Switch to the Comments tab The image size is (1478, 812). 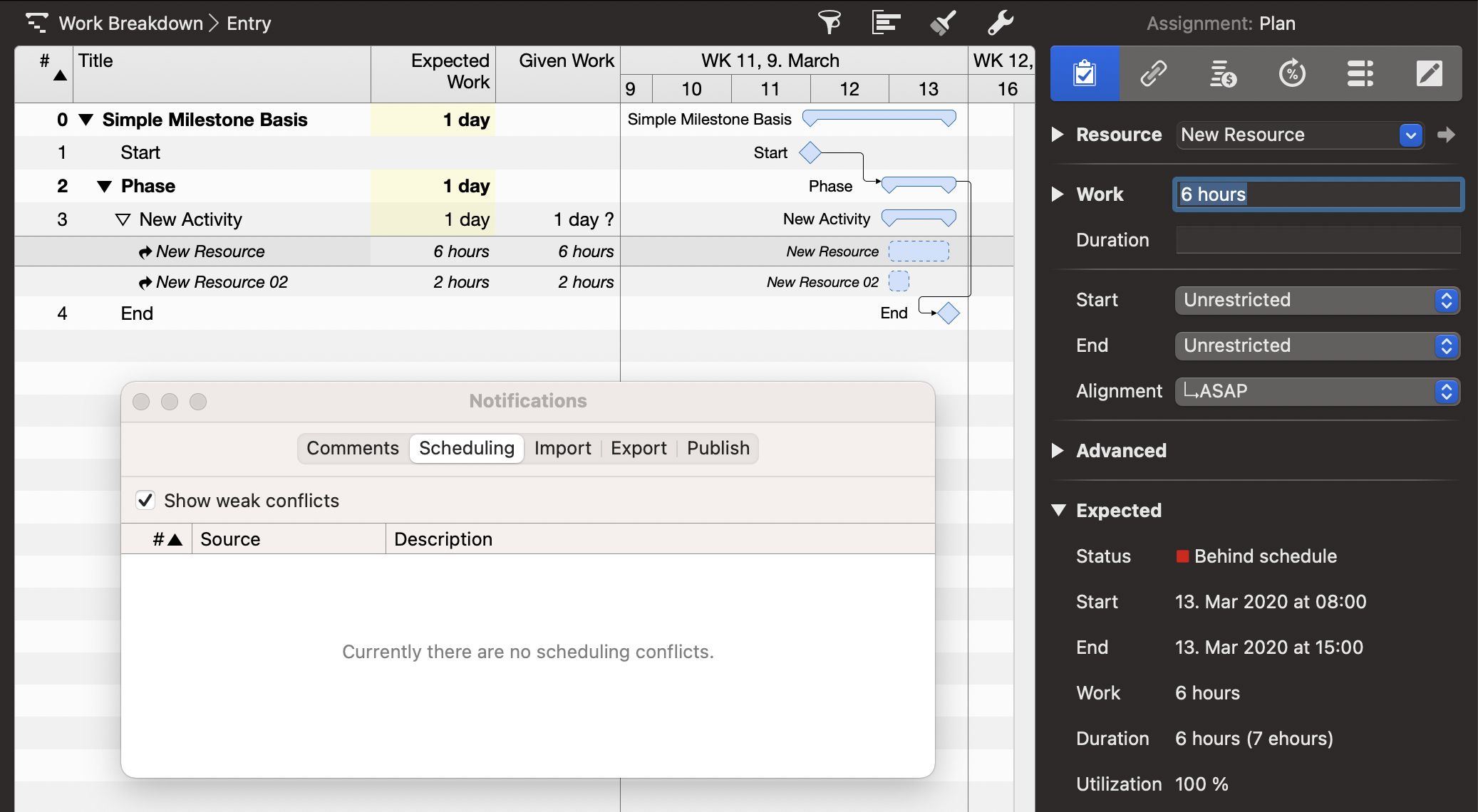[353, 448]
